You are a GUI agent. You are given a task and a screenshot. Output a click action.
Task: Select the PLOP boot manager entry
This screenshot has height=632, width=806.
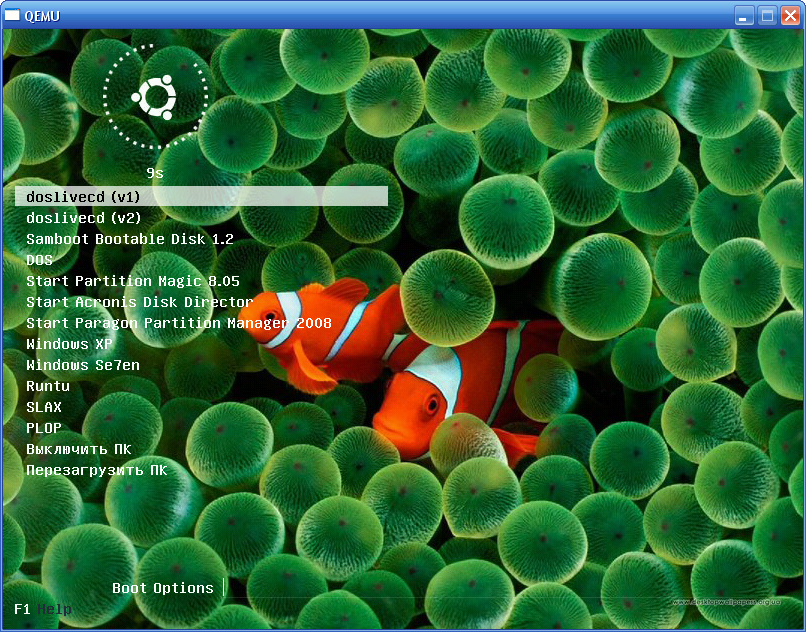[44, 428]
